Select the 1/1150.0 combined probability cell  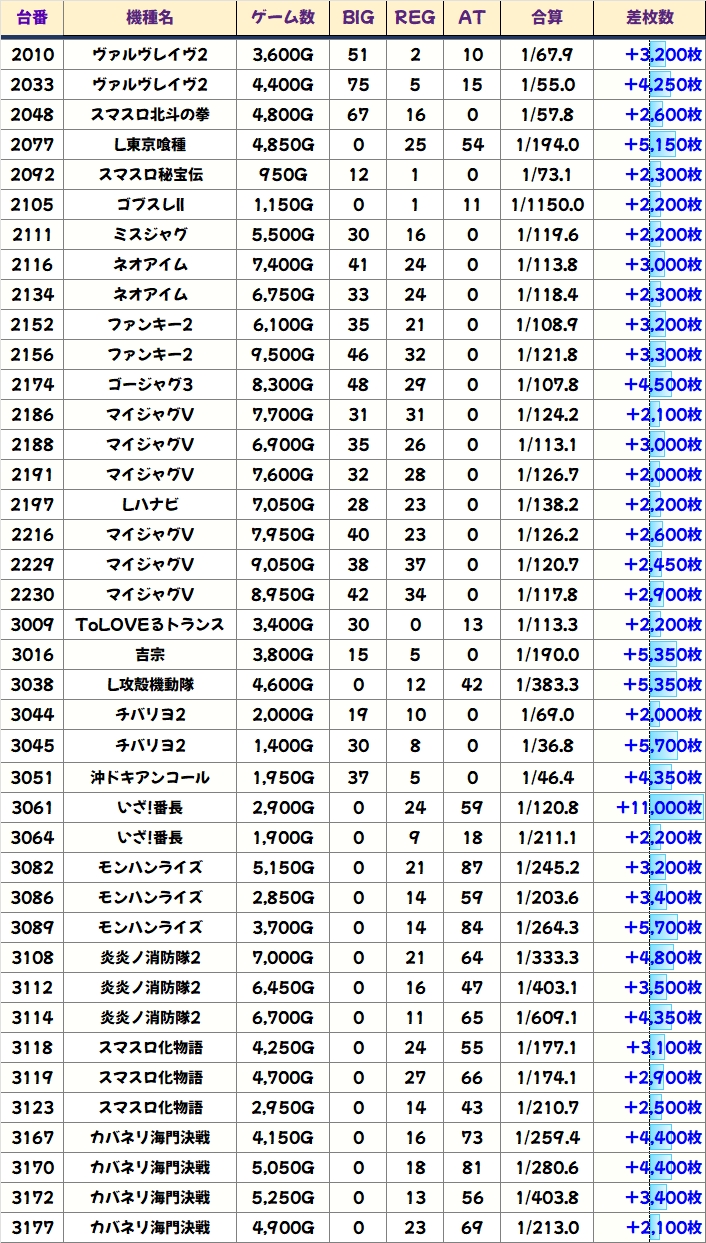(548, 205)
